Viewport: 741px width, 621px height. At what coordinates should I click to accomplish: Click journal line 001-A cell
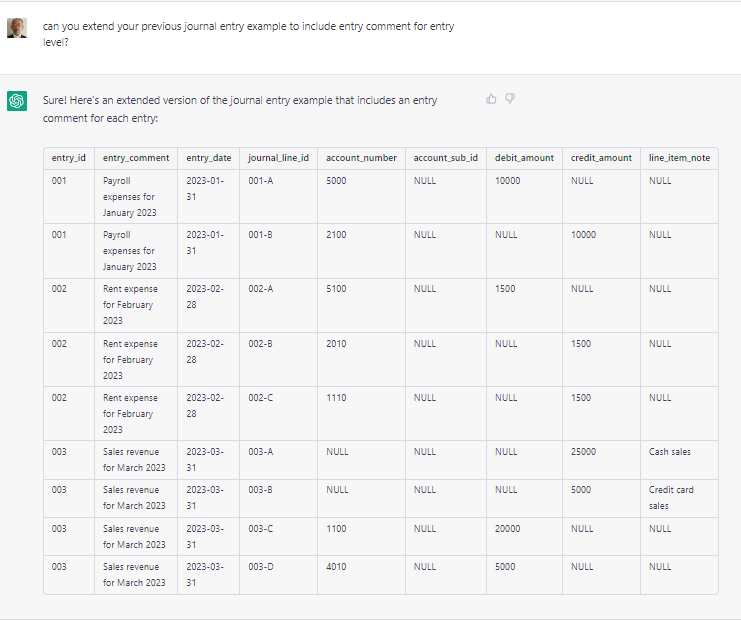tap(278, 197)
